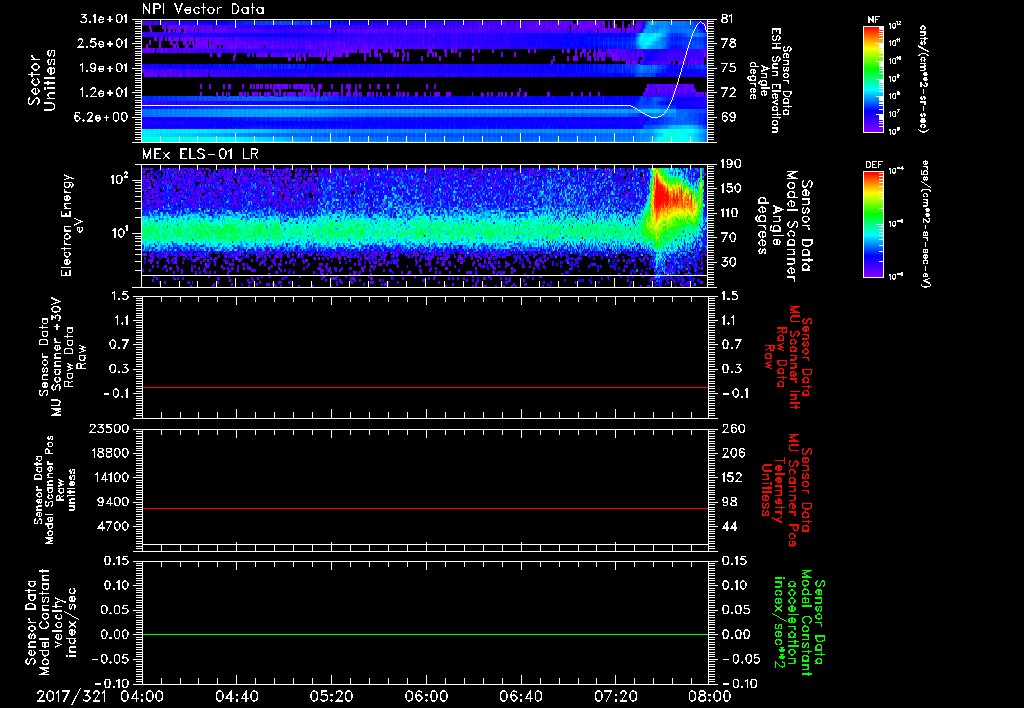Click the 08:00 end time label
The width and height of the screenshot is (1024, 708).
click(x=708, y=697)
